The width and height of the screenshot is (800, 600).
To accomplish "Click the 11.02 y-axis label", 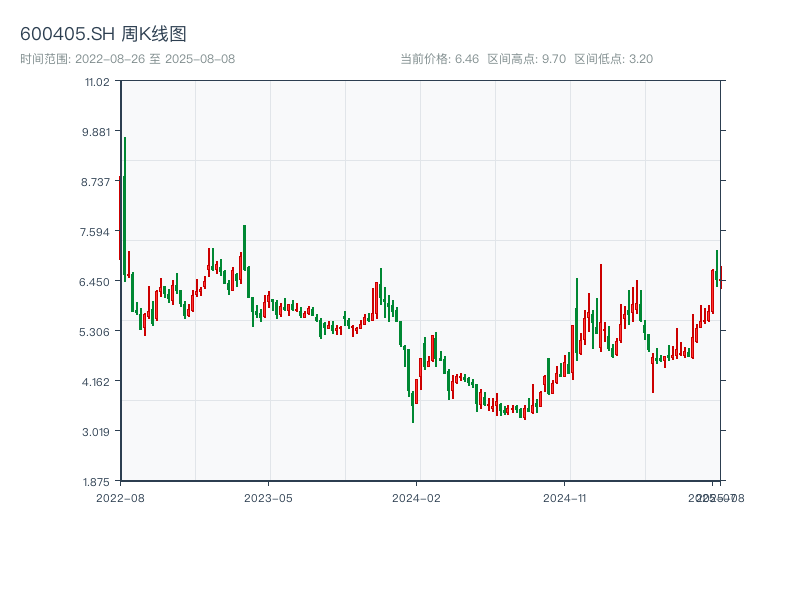I will 96,82.
